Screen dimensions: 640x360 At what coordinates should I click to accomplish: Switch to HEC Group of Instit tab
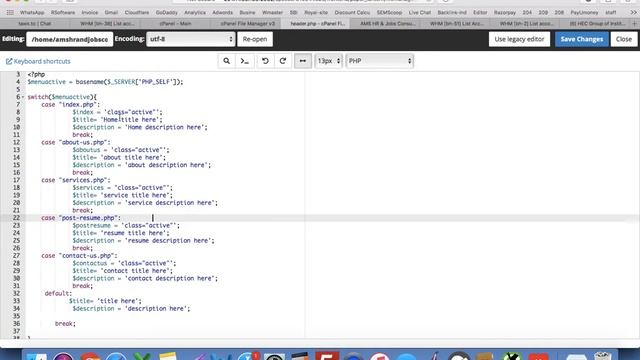click(596, 24)
